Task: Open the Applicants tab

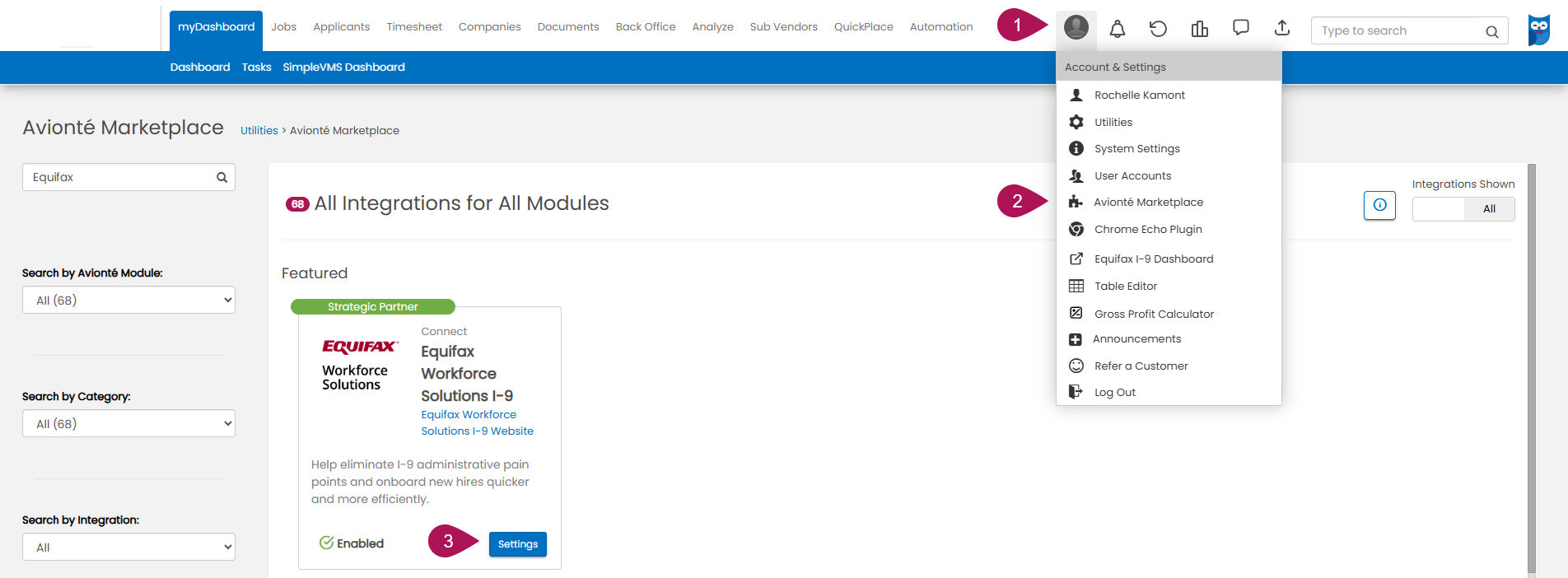Action: 341,27
